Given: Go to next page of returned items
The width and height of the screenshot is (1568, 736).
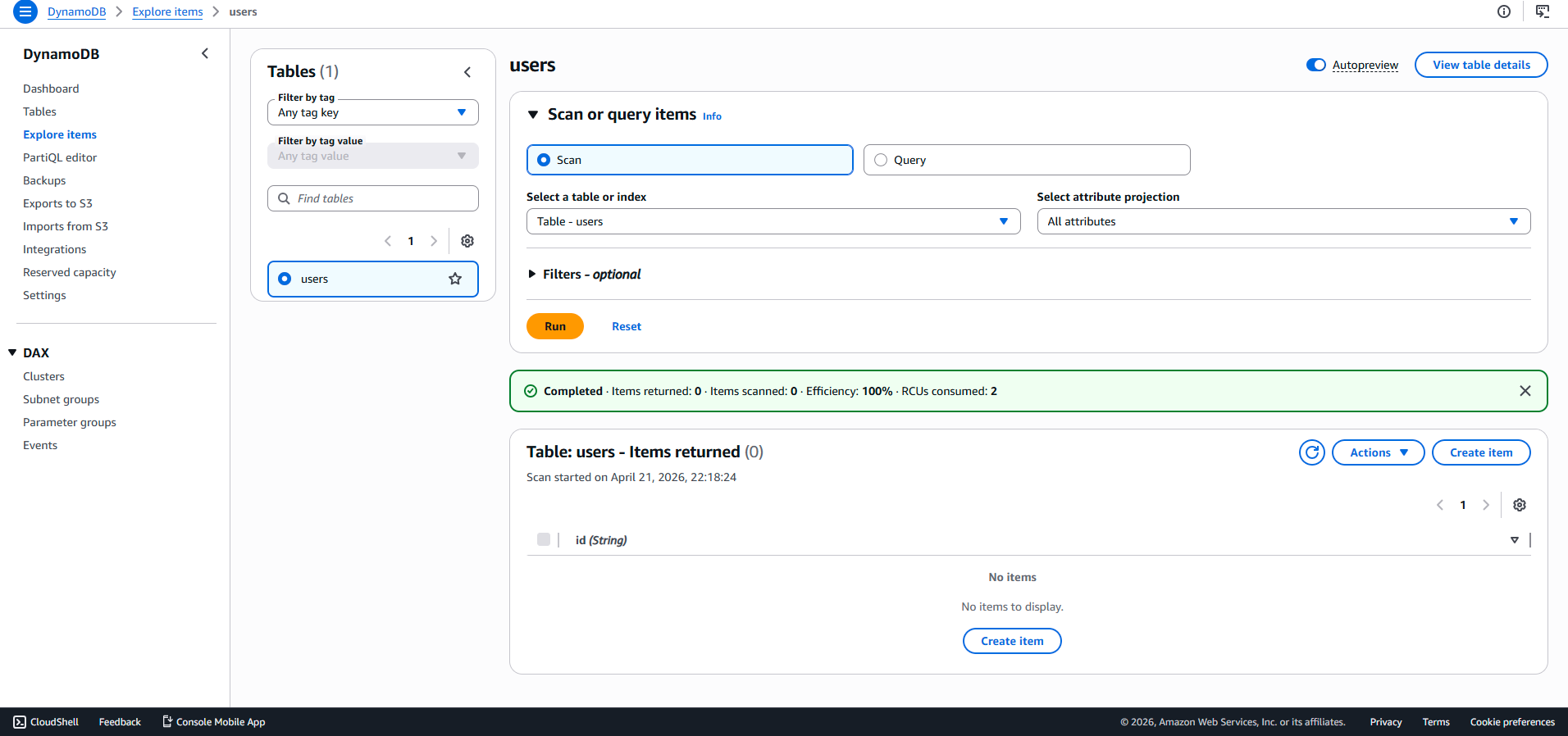Looking at the screenshot, I should coord(1486,505).
